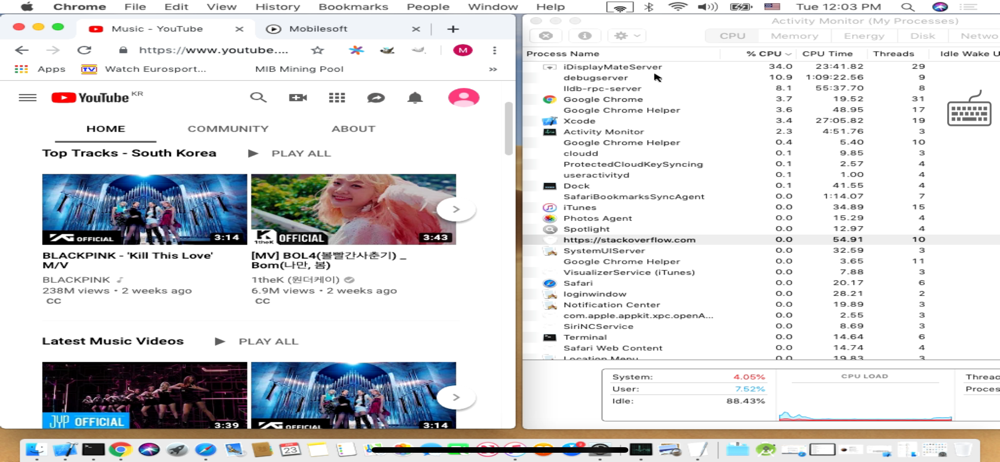
Task: Open the YouTube messages bubble icon
Action: click(376, 98)
